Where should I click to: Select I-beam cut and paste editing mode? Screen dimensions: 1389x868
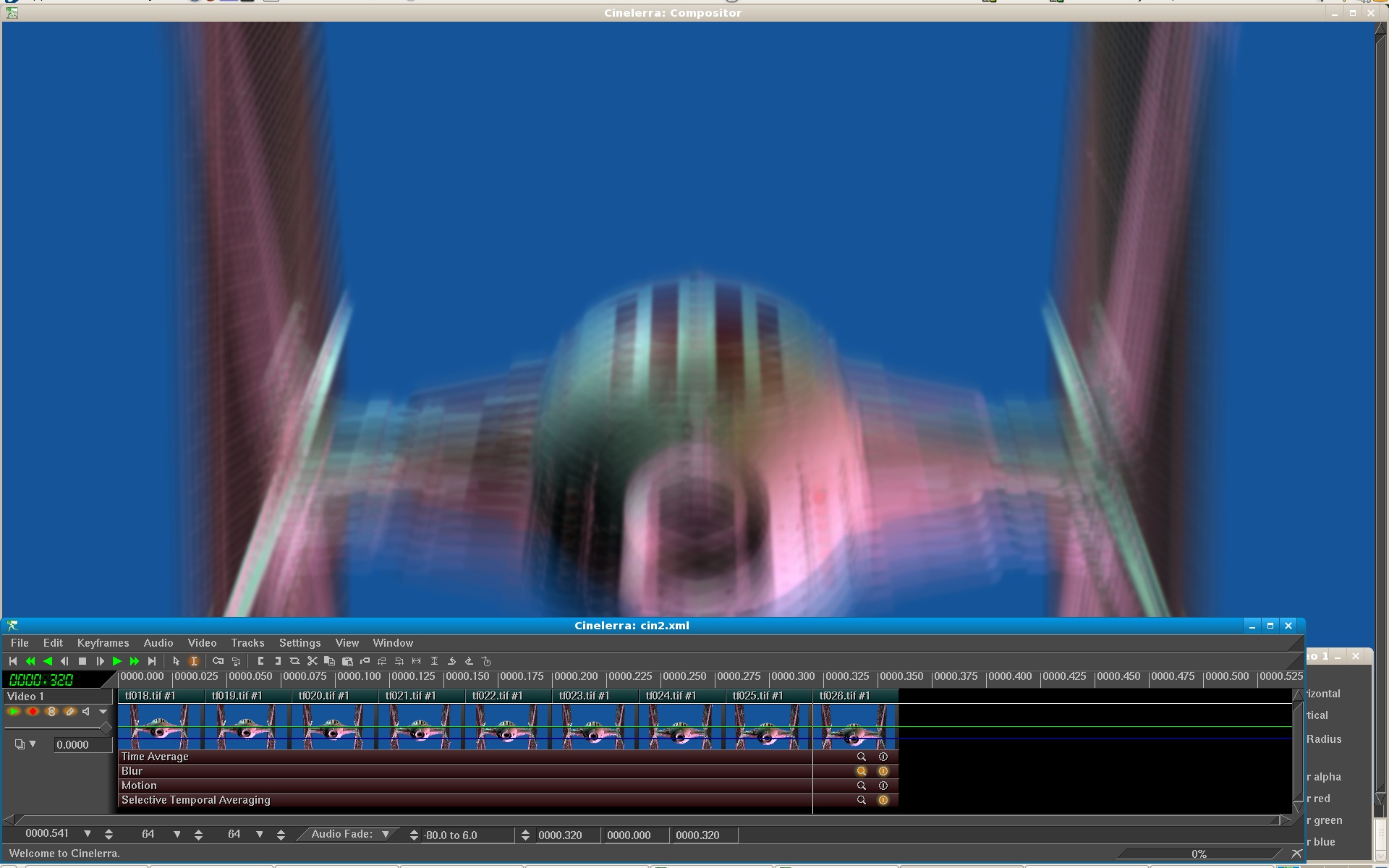coord(194,661)
